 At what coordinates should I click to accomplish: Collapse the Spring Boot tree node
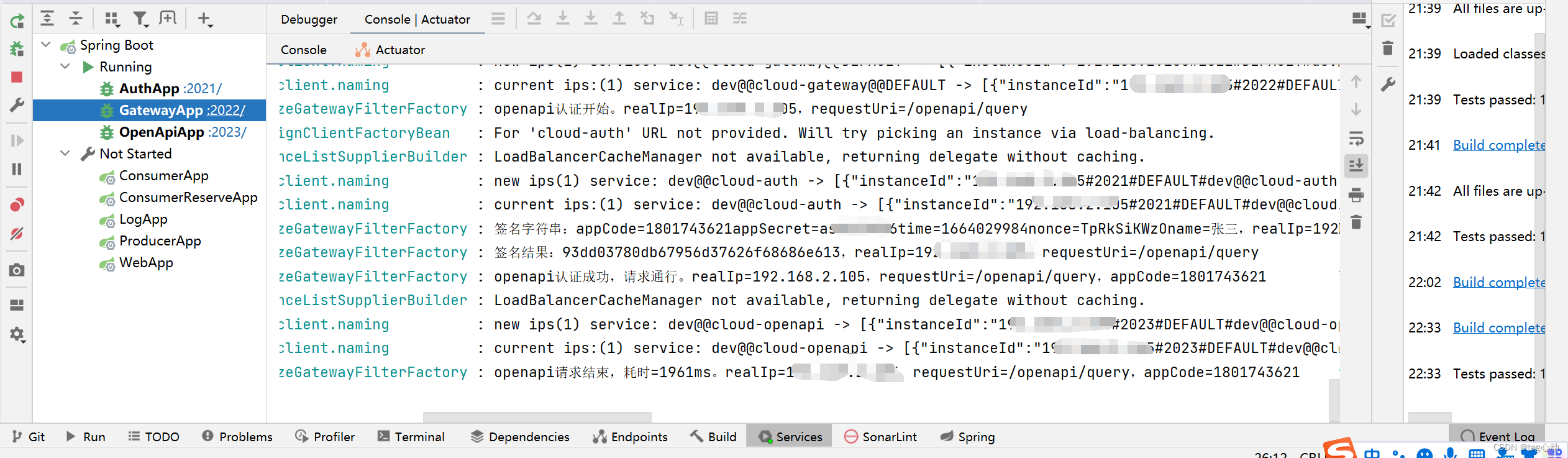[x=46, y=44]
